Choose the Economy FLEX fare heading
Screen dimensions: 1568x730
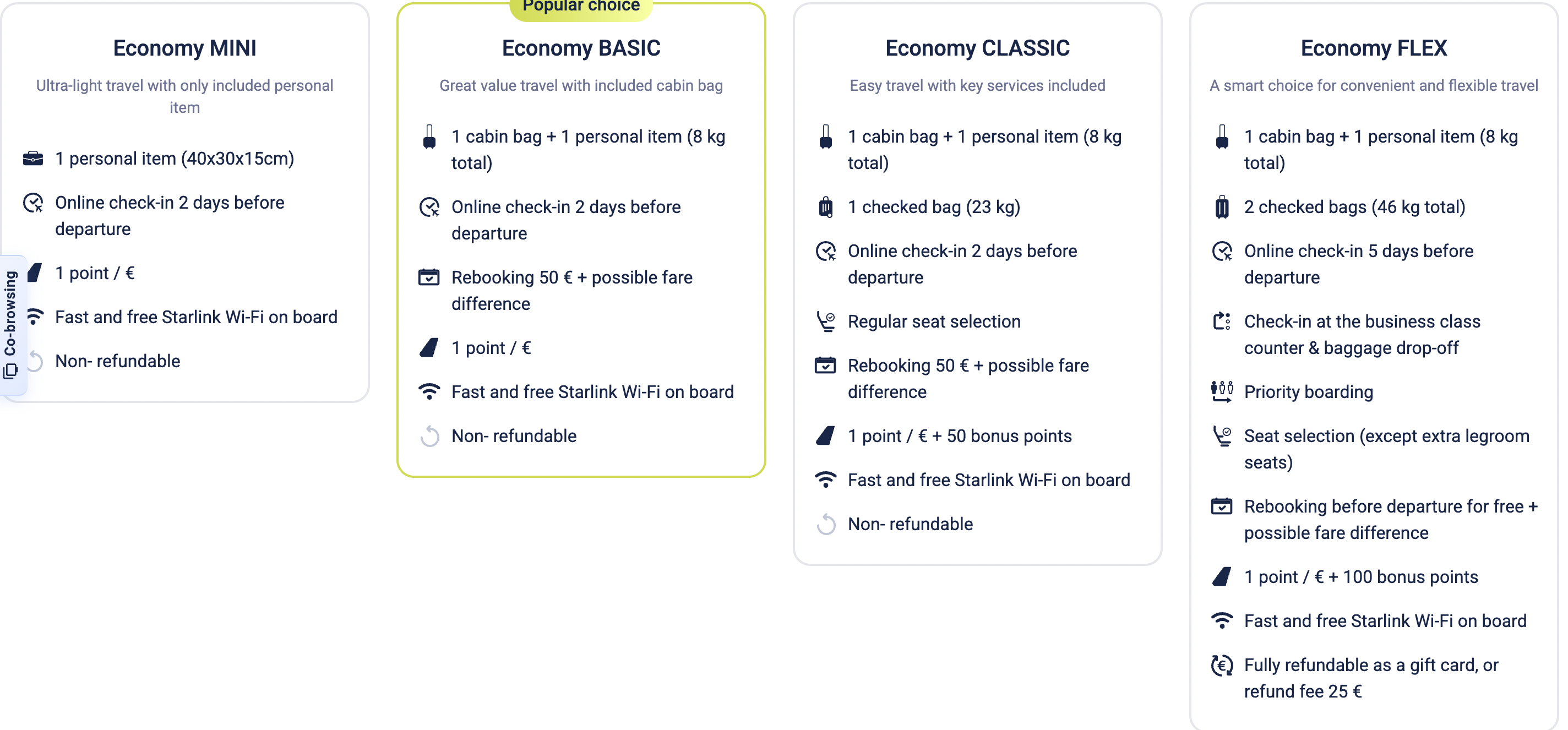(x=1373, y=47)
